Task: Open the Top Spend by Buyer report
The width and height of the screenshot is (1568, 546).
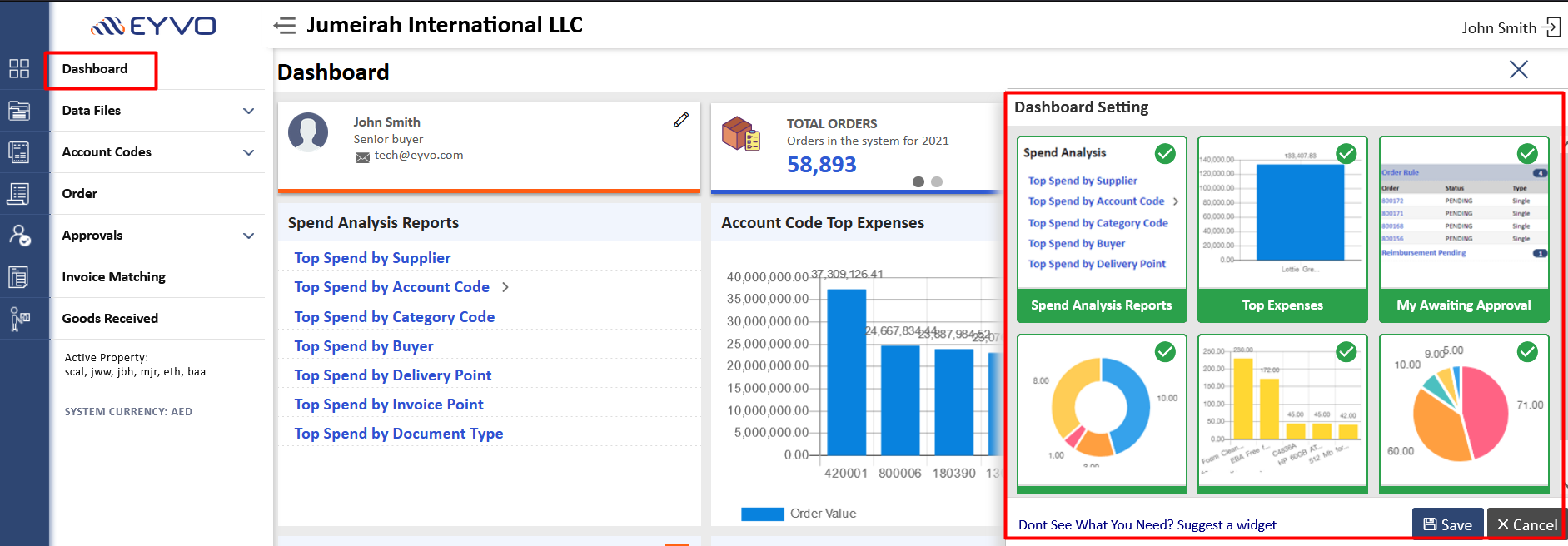Action: point(363,346)
